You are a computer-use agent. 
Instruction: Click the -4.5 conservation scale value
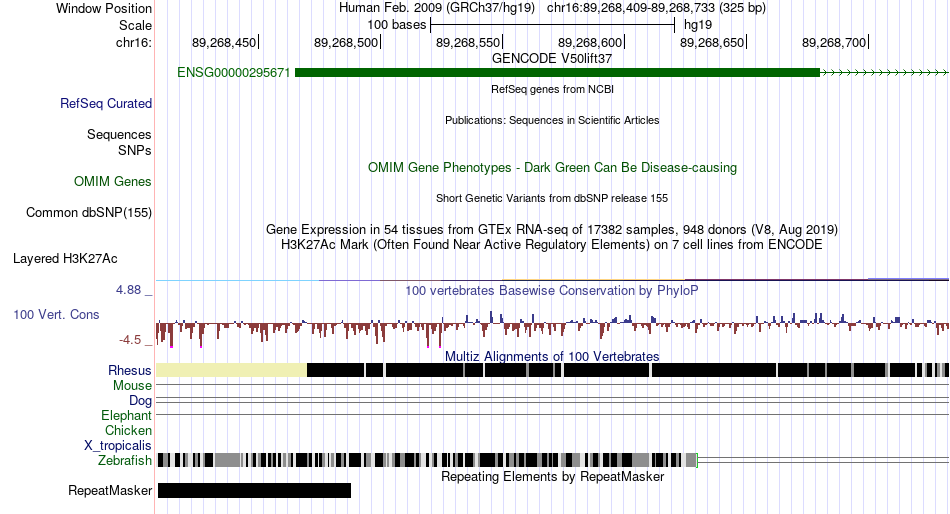pos(130,340)
